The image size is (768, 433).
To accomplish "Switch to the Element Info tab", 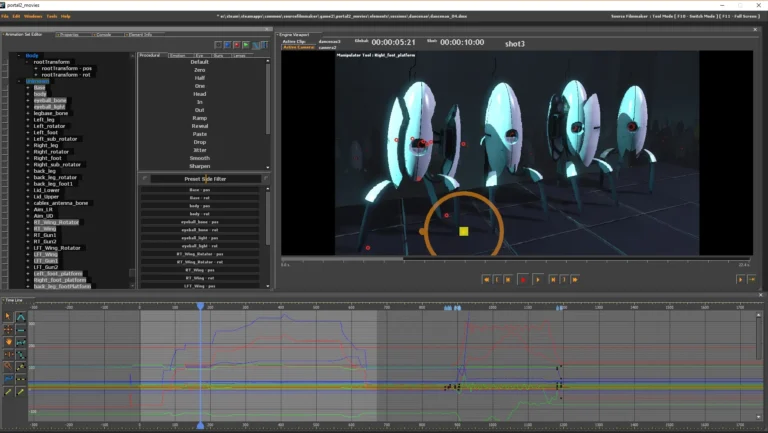I will (x=140, y=35).
